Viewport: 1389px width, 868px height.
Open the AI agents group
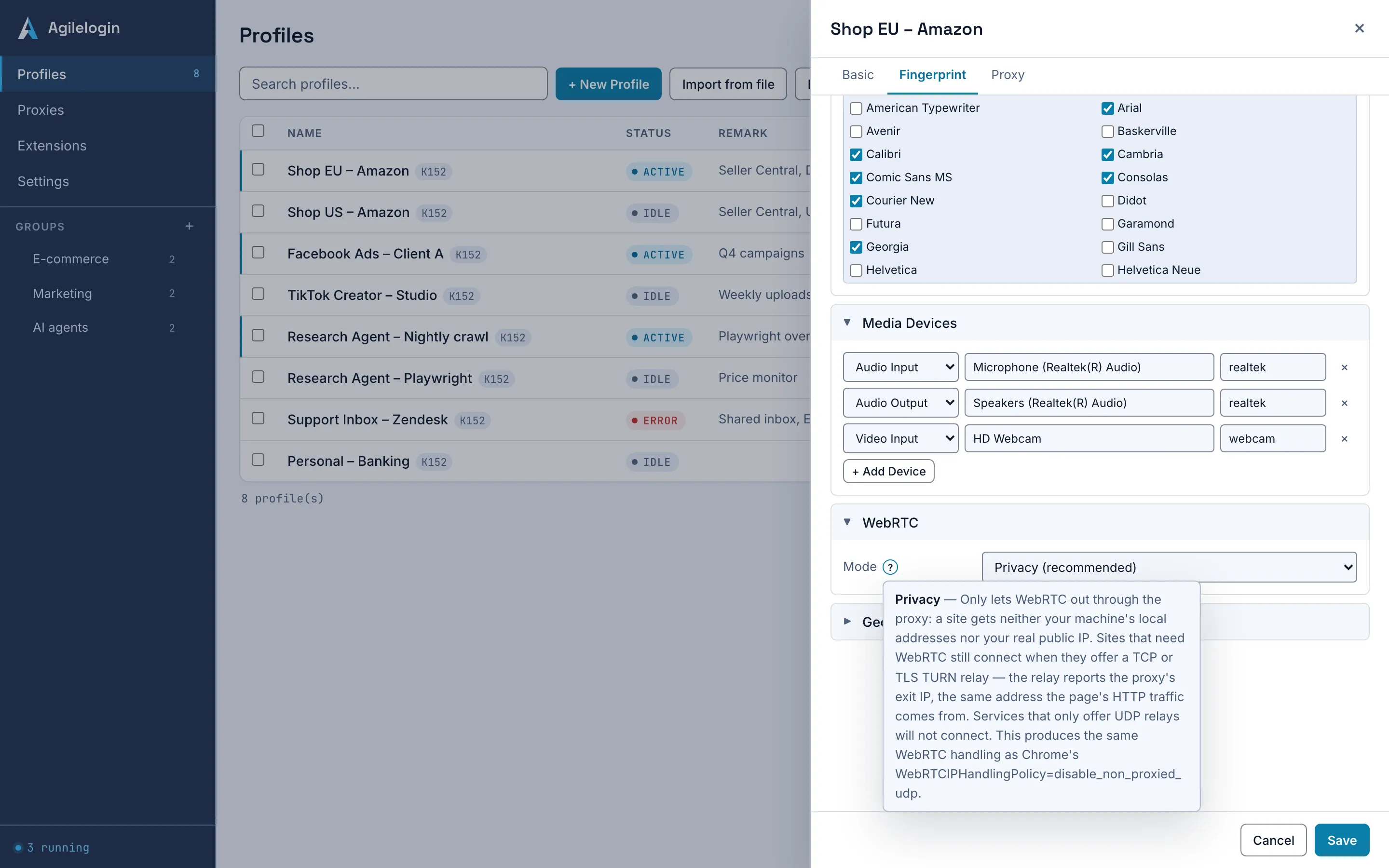pyautogui.click(x=103, y=327)
